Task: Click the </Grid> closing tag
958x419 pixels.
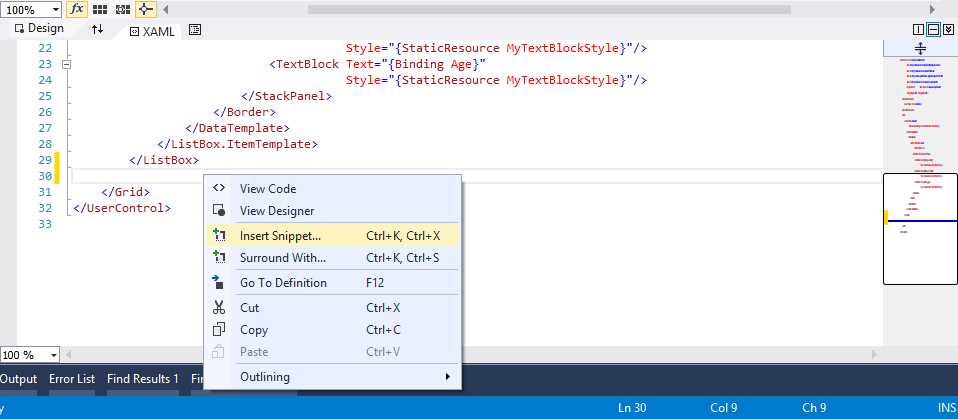Action: pos(125,192)
